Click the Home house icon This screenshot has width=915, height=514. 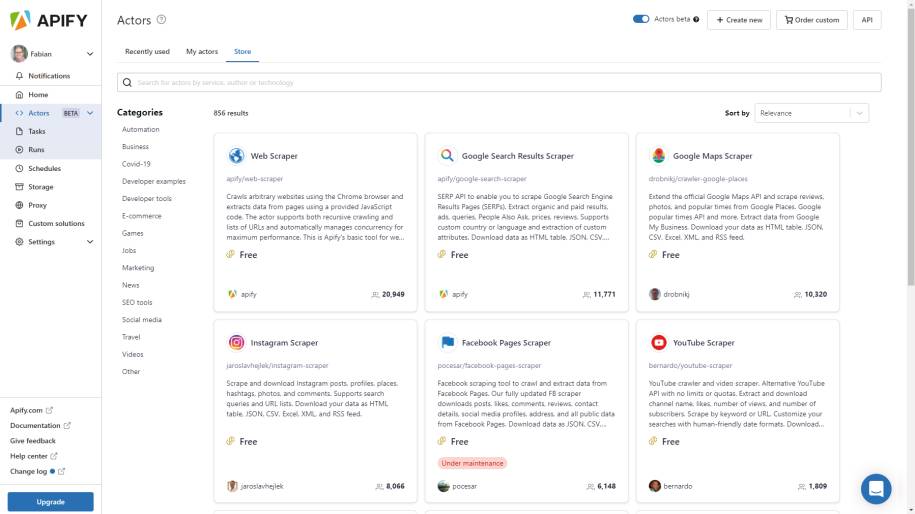click(19, 95)
